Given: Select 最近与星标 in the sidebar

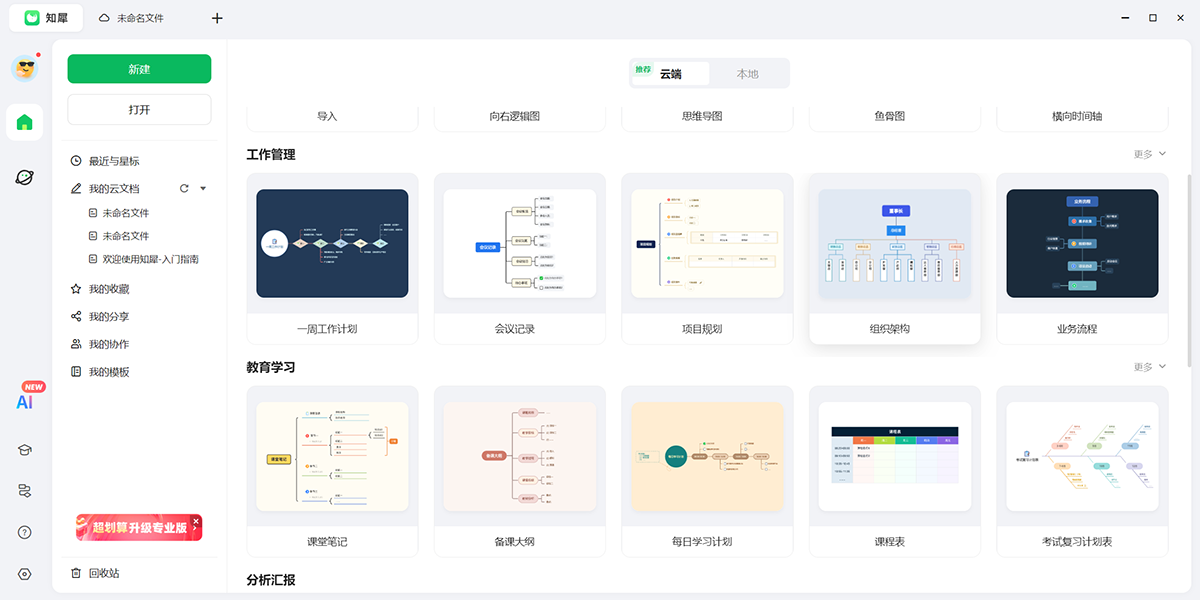Looking at the screenshot, I should pyautogui.click(x=114, y=160).
